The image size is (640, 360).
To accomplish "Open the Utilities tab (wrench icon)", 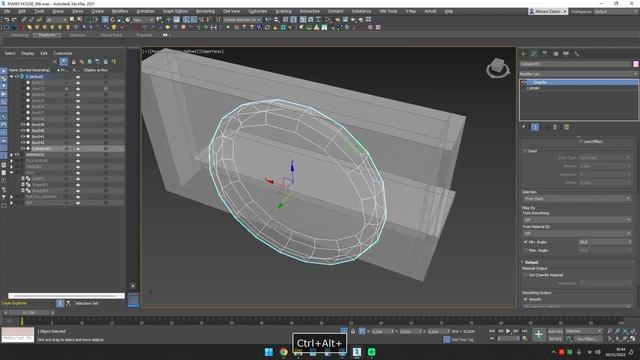I will 576,53.
